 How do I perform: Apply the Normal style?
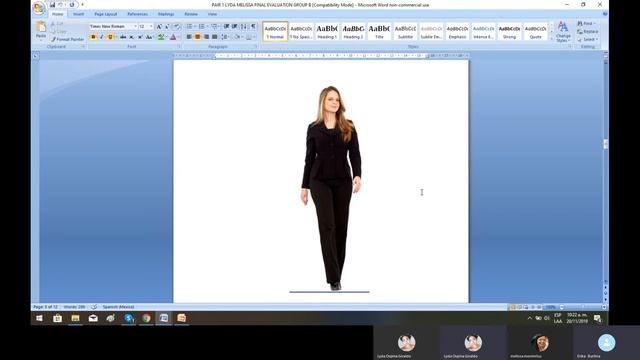click(x=275, y=31)
